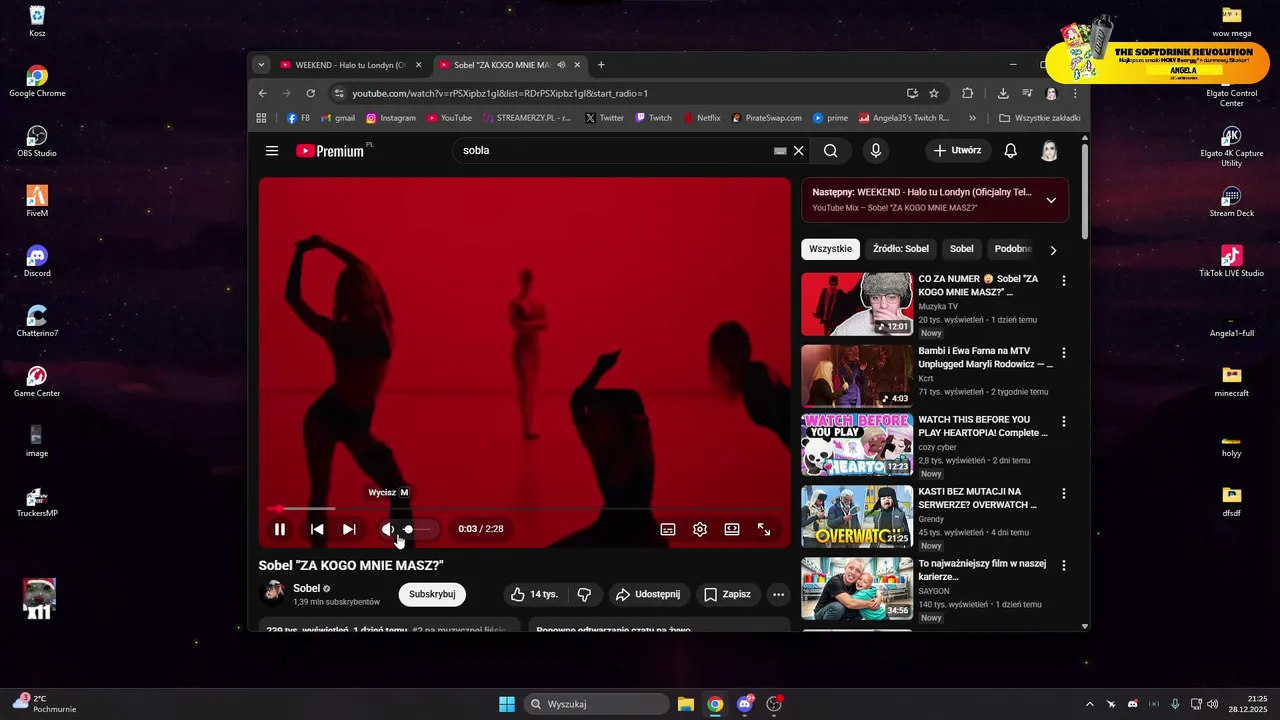This screenshot has height=720, width=1280.
Task: Toggle theater mode in the player
Action: point(732,529)
